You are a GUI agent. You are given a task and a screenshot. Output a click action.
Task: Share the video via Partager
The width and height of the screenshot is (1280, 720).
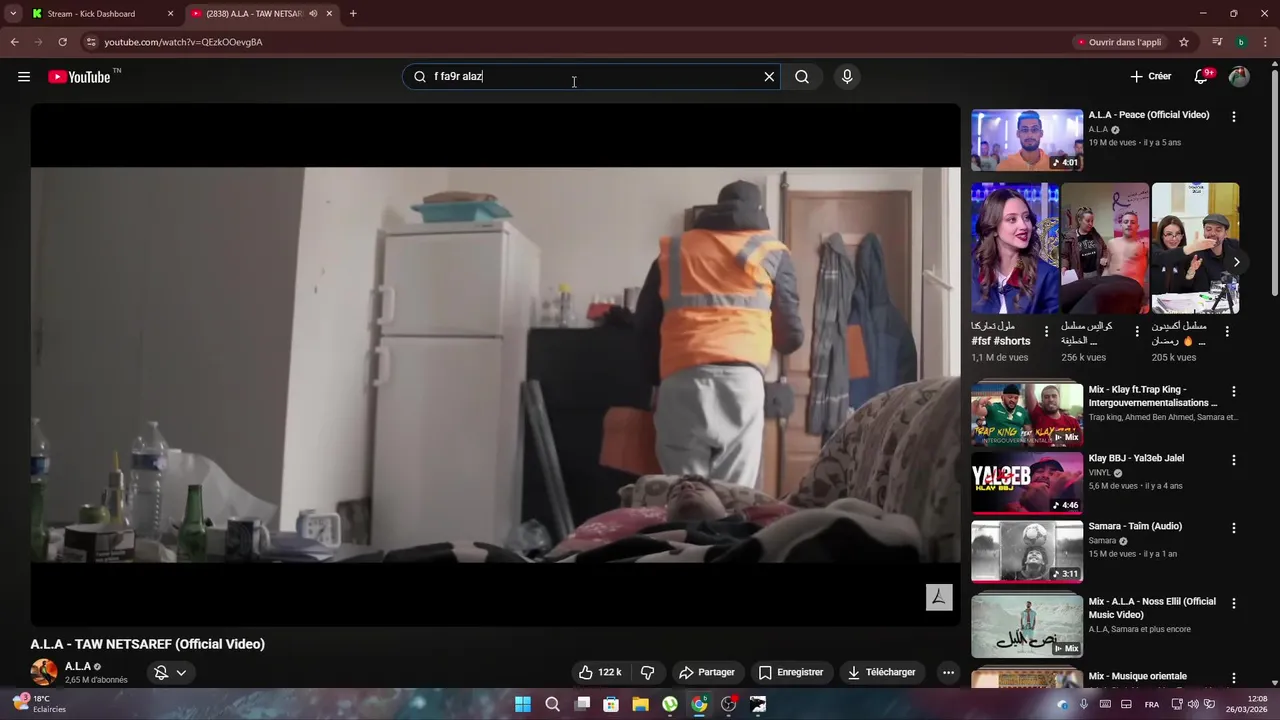pyautogui.click(x=706, y=672)
